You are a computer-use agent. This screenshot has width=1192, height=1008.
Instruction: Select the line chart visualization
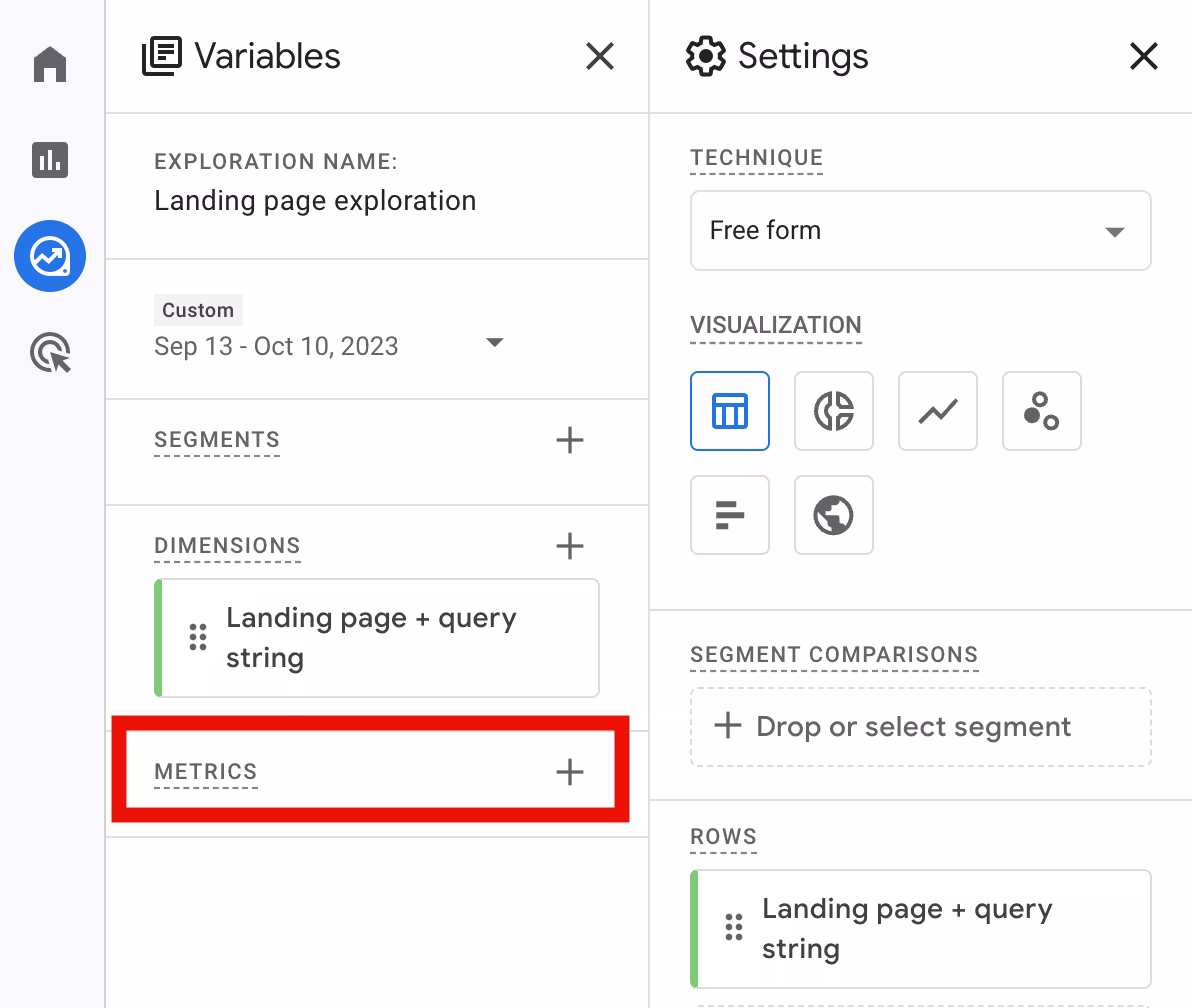938,411
